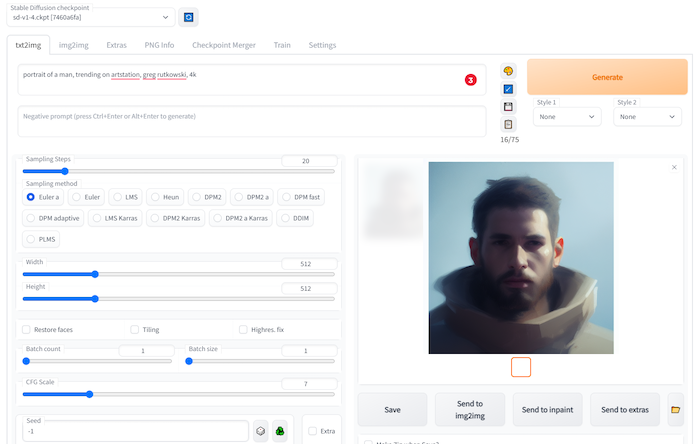The height and width of the screenshot is (444, 700).
Task: Click the blue checkmark icon beside prompt
Action: pyautogui.click(x=508, y=89)
